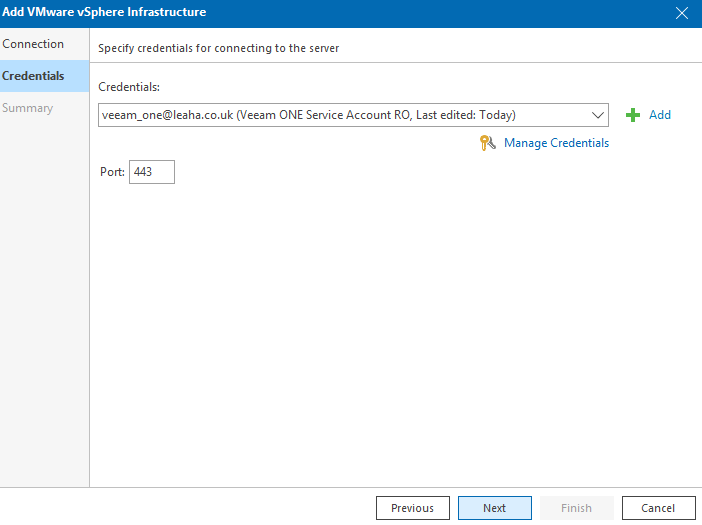Click the dialog title 'Add VMware vSphere Infrastructure'
Image resolution: width=702 pixels, height=525 pixels.
coord(104,12)
